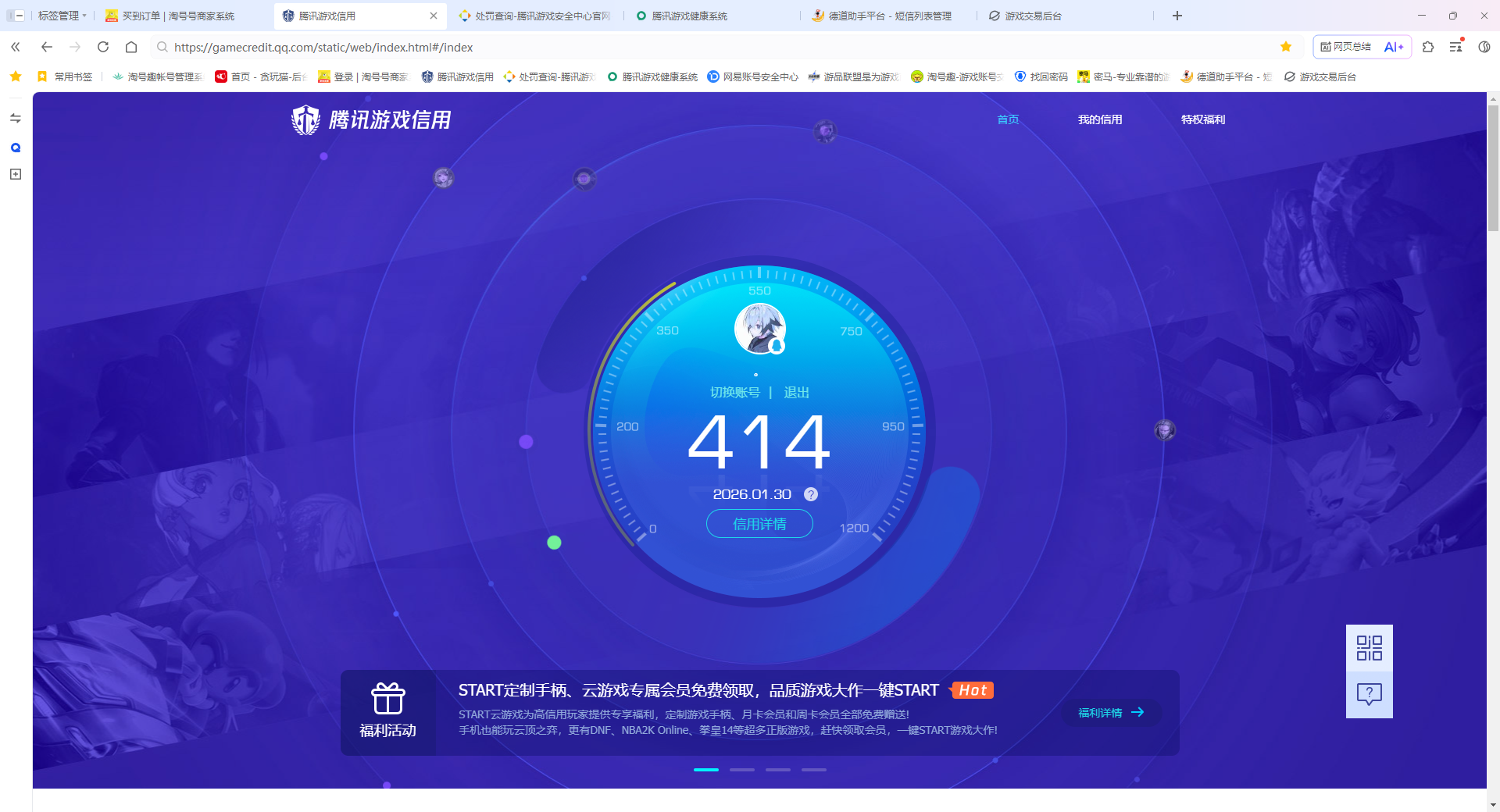Screen dimensions: 1500x812
Task: Click the AI+ assistant icon
Action: tap(1394, 47)
